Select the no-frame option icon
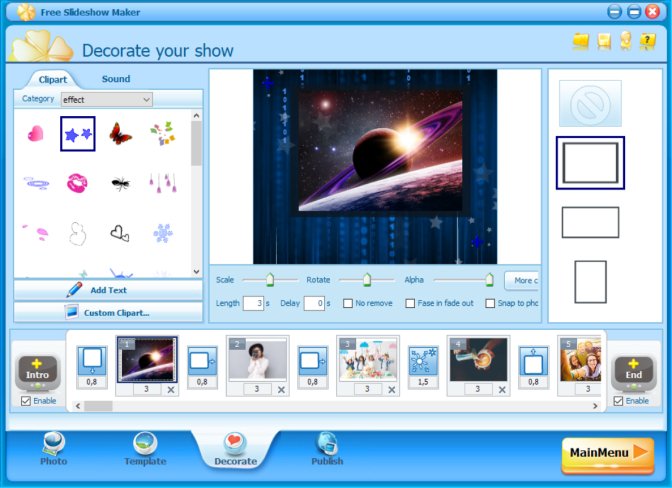Screen dimensions: 672x488 coord(590,103)
